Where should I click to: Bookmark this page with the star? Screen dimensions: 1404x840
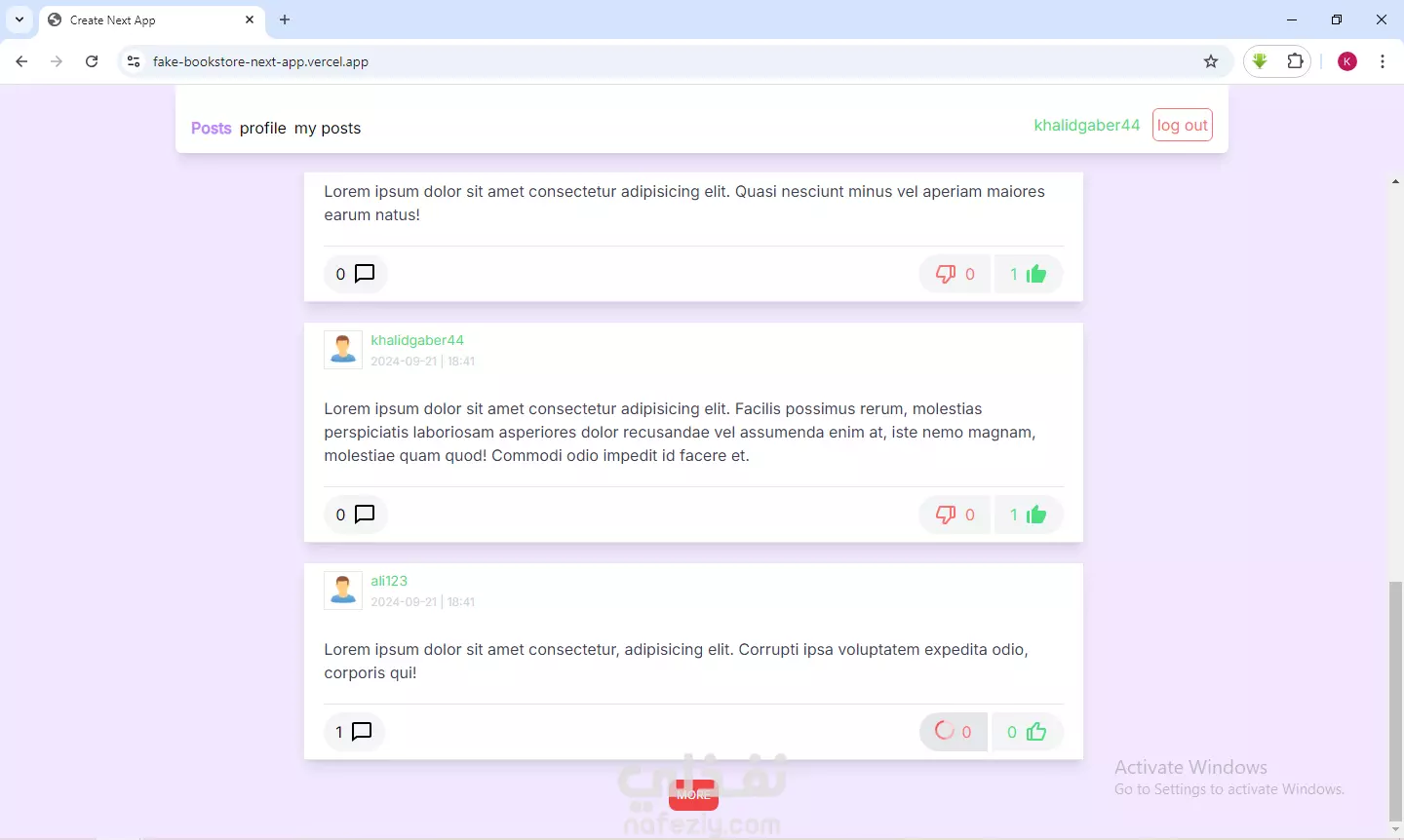pyautogui.click(x=1211, y=61)
